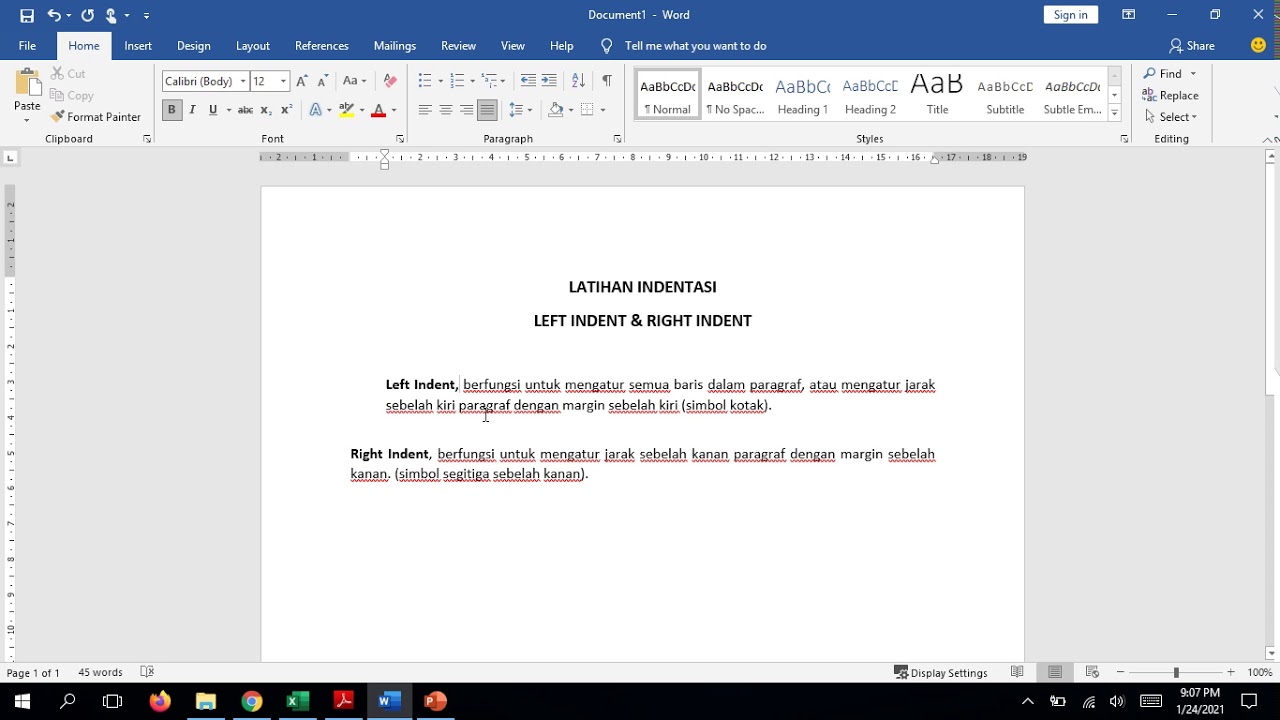Viewport: 1280px width, 720px height.
Task: Switch to the Design tab
Action: coord(194,46)
